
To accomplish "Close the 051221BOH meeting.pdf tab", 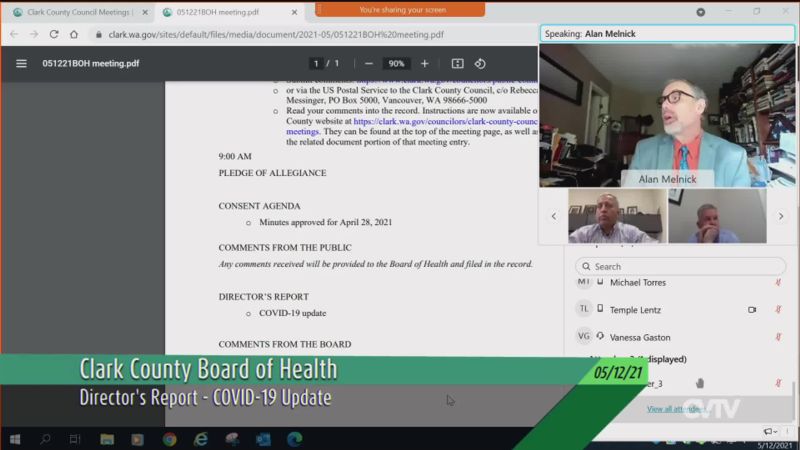I will (x=294, y=12).
